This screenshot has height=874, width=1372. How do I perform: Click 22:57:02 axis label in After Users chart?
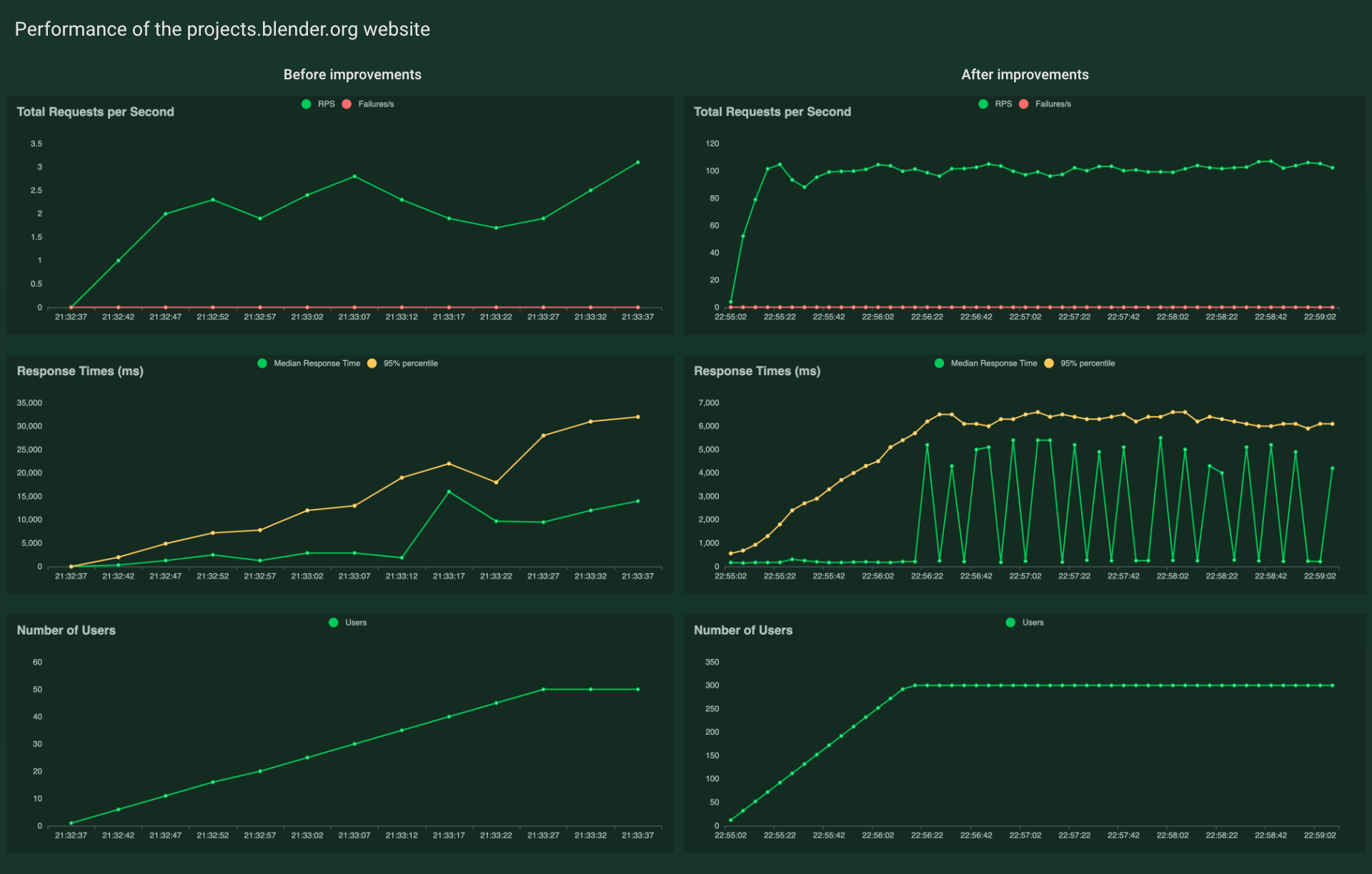coord(1025,835)
